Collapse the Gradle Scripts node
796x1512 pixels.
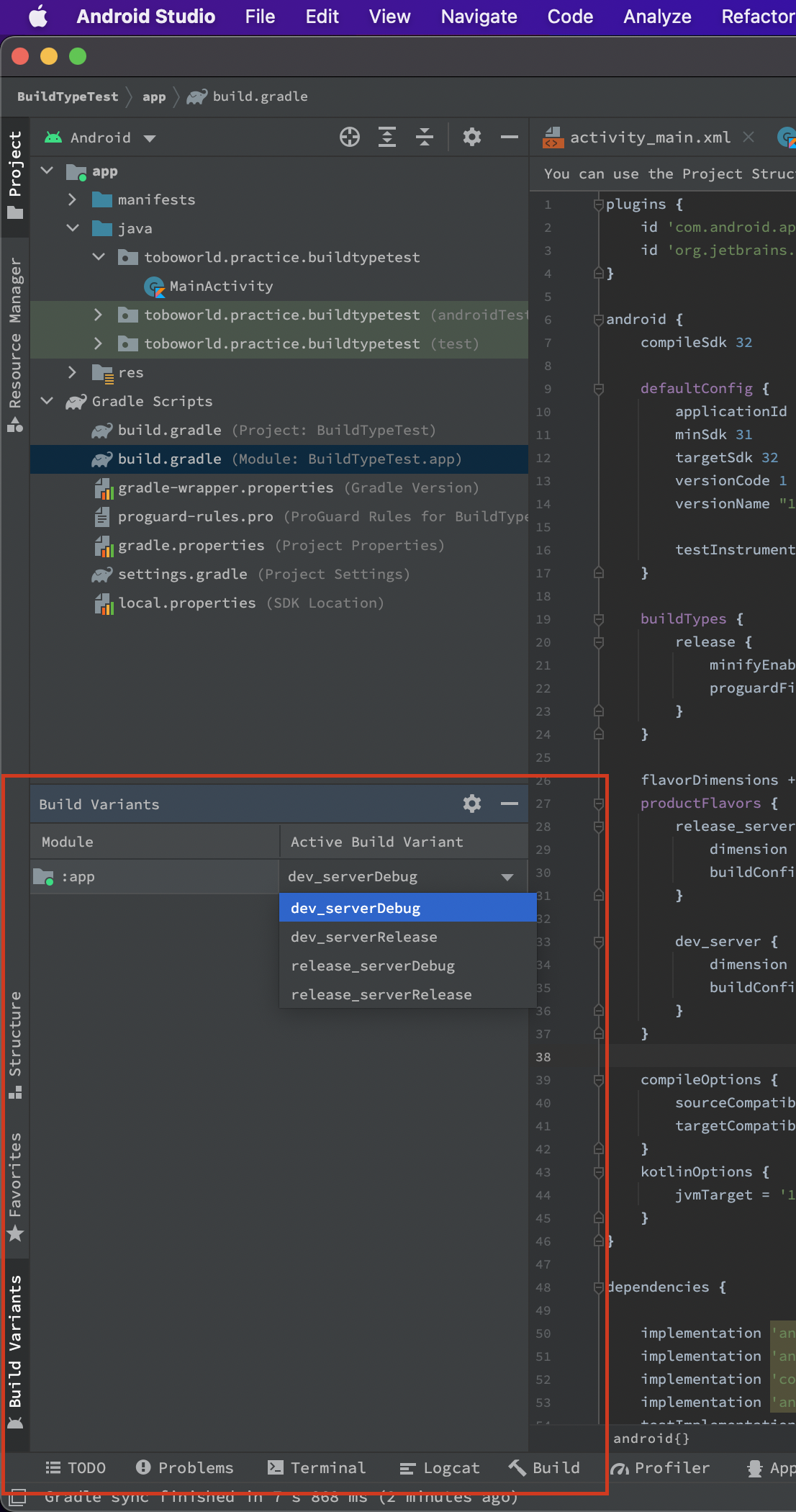click(48, 401)
